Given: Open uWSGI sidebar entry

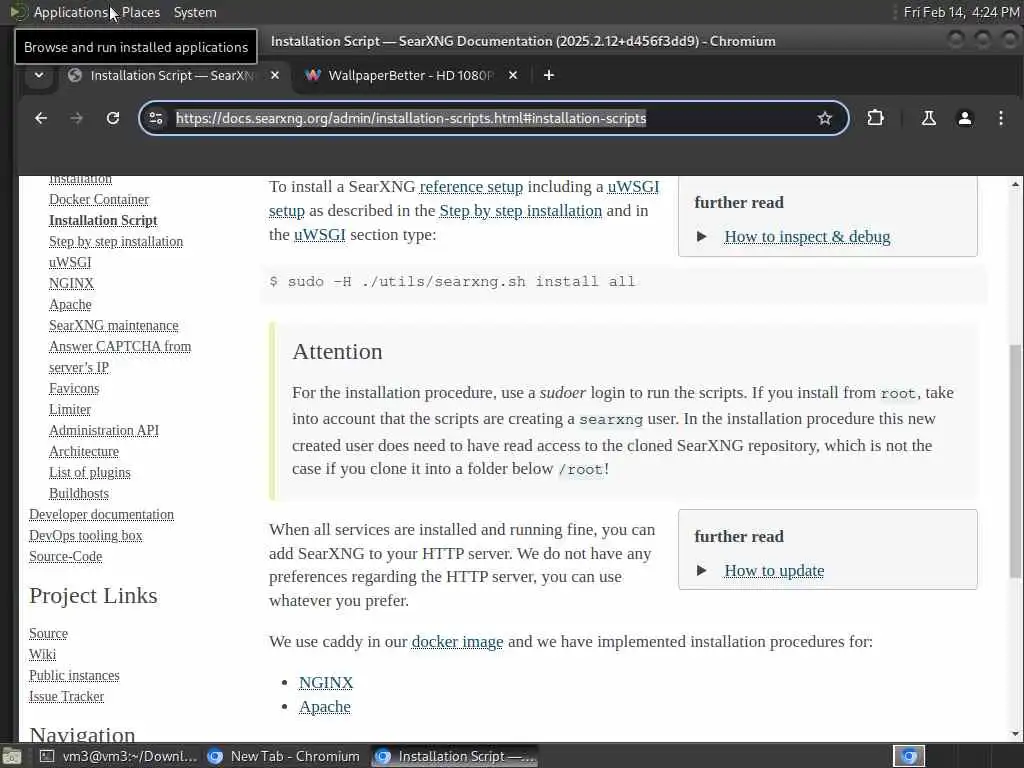Looking at the screenshot, I should tap(70, 262).
